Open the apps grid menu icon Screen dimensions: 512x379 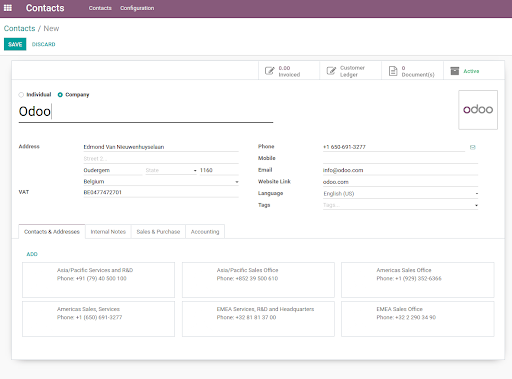8,8
